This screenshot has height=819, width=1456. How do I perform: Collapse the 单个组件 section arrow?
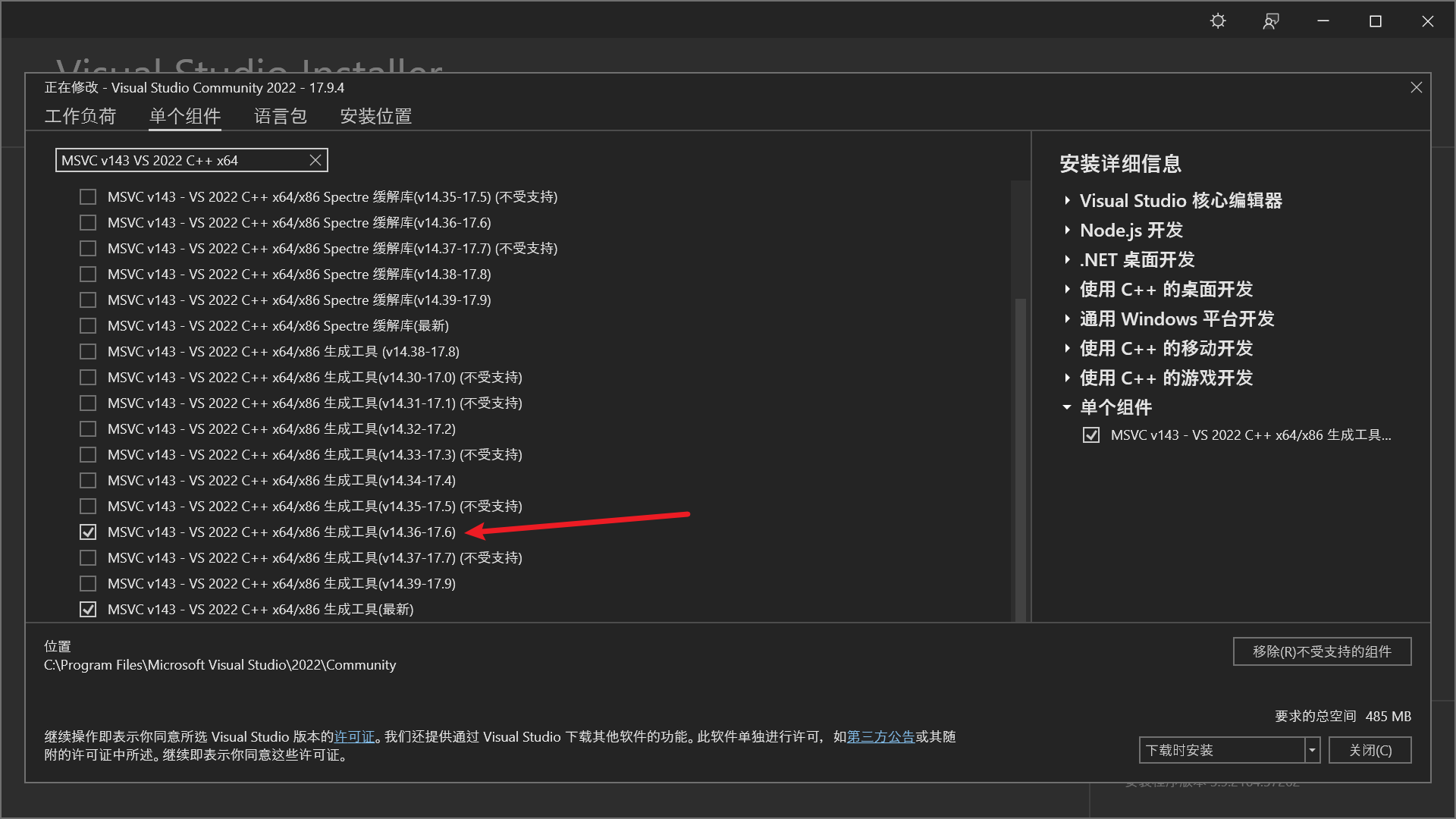point(1067,408)
